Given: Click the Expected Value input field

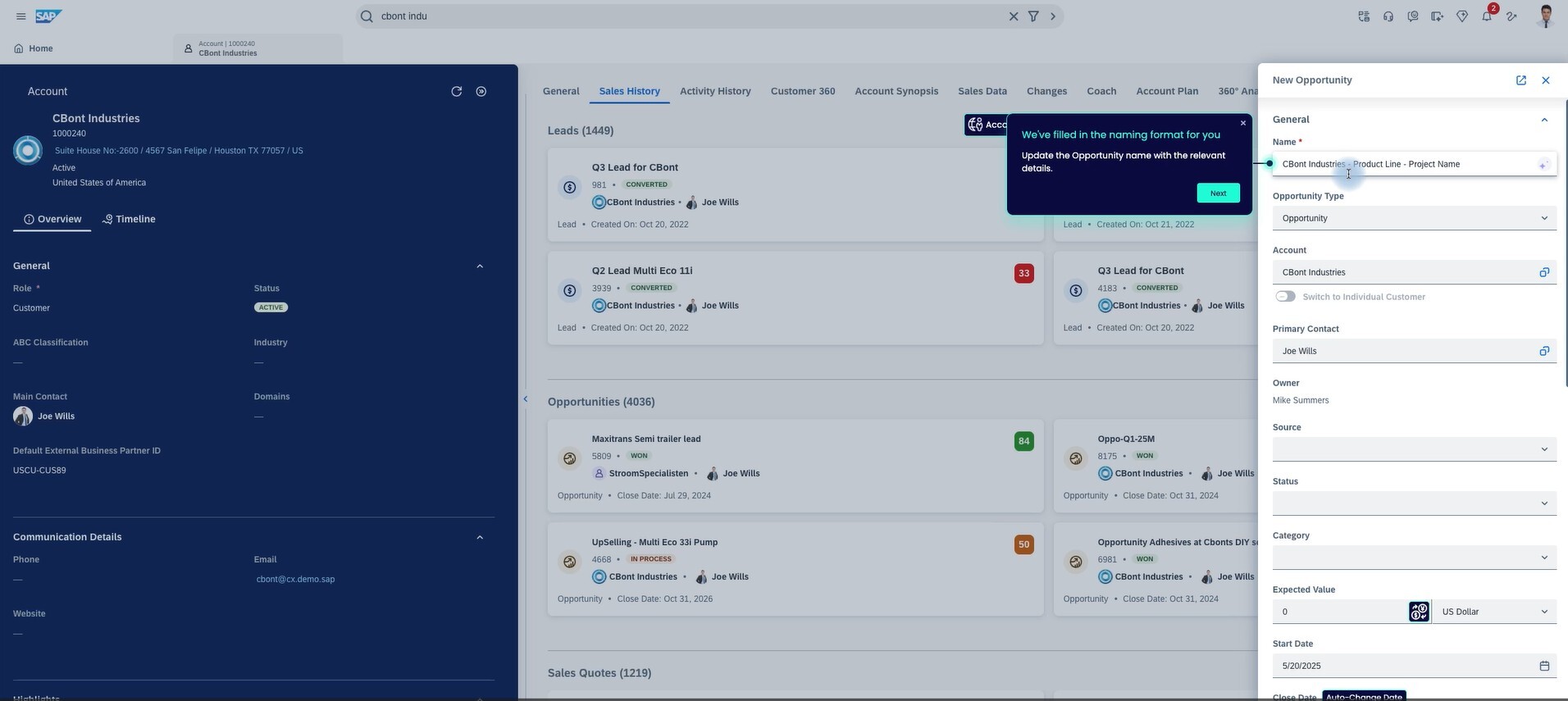Looking at the screenshot, I should (x=1338, y=612).
